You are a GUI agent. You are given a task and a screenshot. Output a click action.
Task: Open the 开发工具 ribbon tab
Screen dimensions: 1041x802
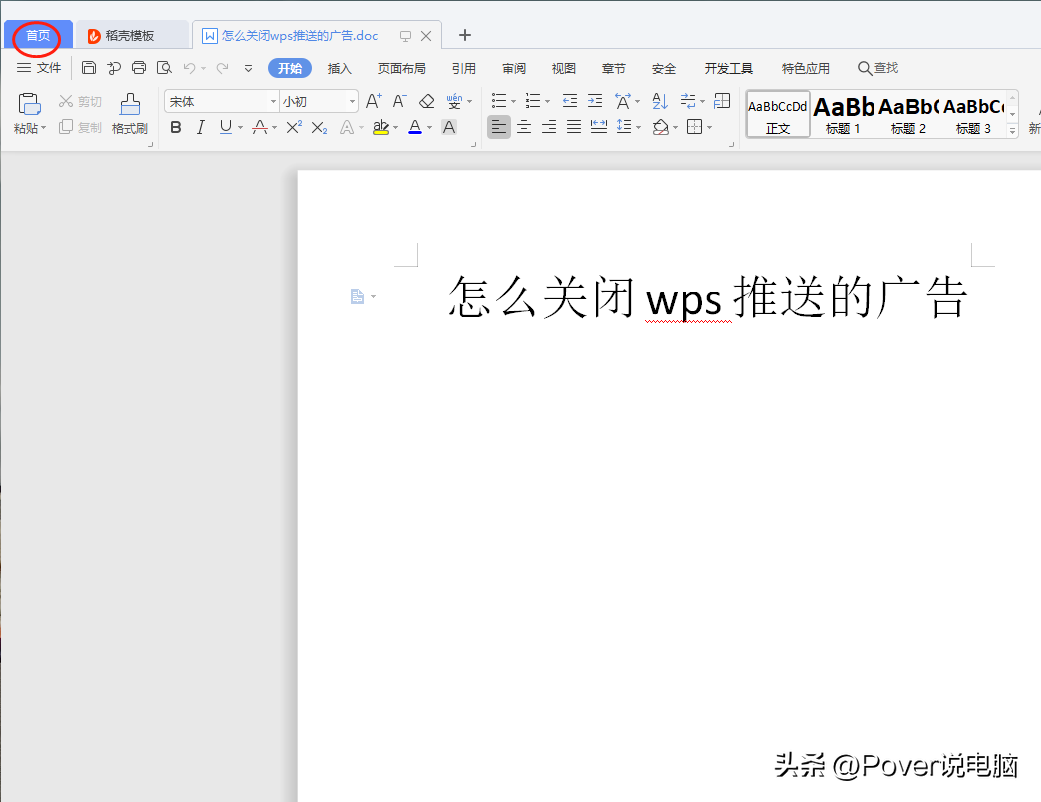728,68
